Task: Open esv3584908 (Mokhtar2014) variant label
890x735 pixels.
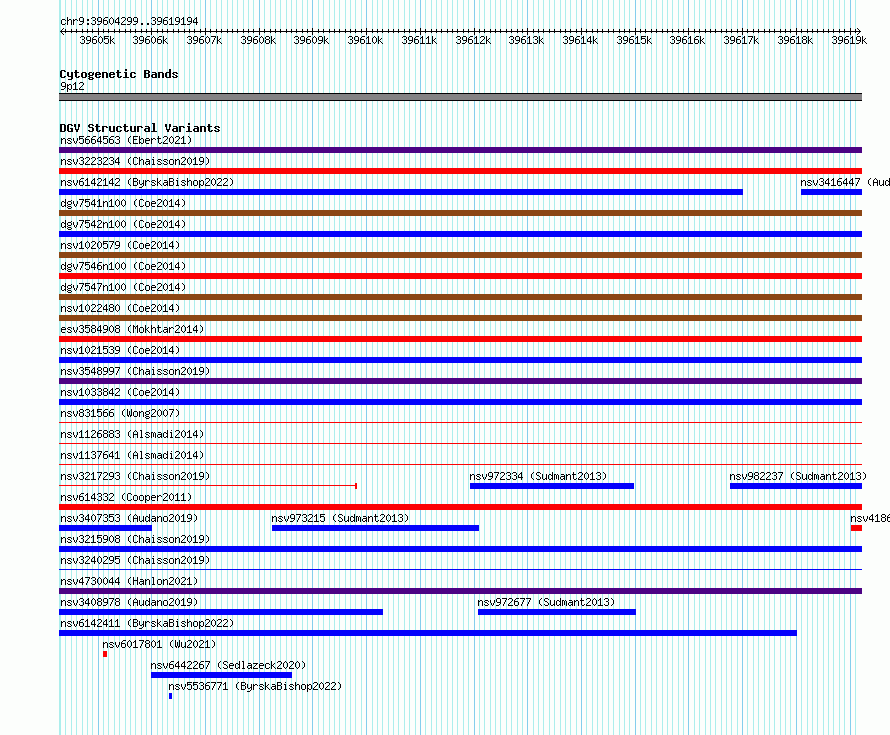Action: (x=132, y=329)
